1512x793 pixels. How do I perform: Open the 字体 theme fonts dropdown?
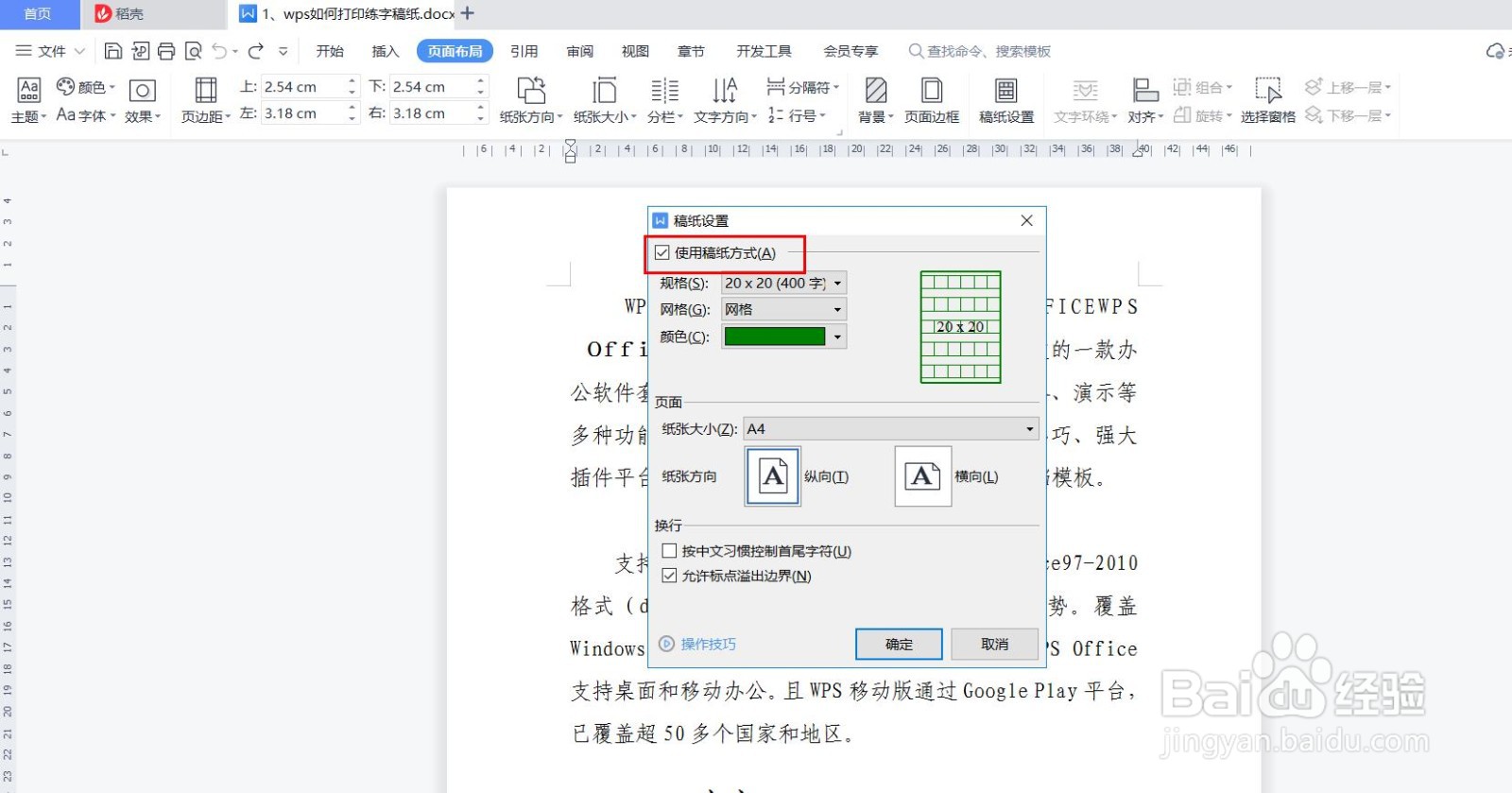tap(86, 115)
